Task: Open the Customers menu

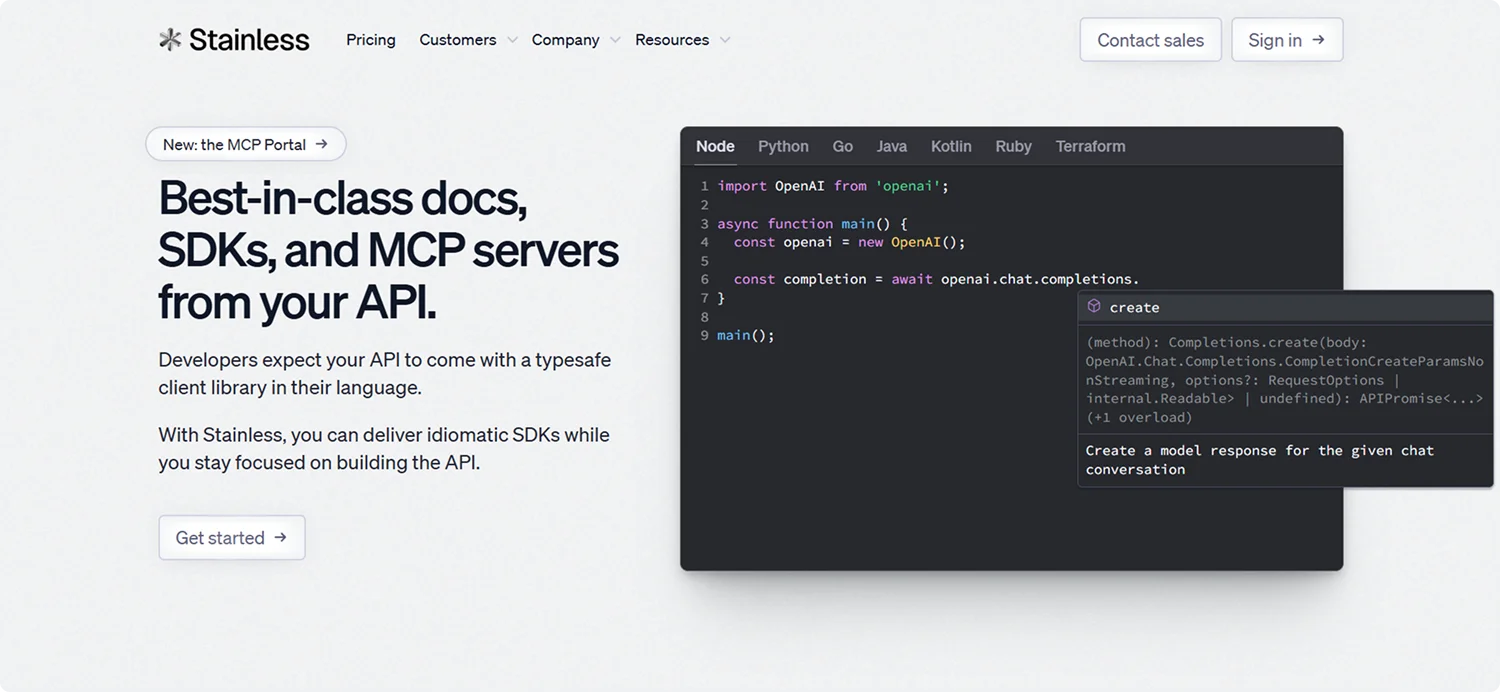Action: 458,40
